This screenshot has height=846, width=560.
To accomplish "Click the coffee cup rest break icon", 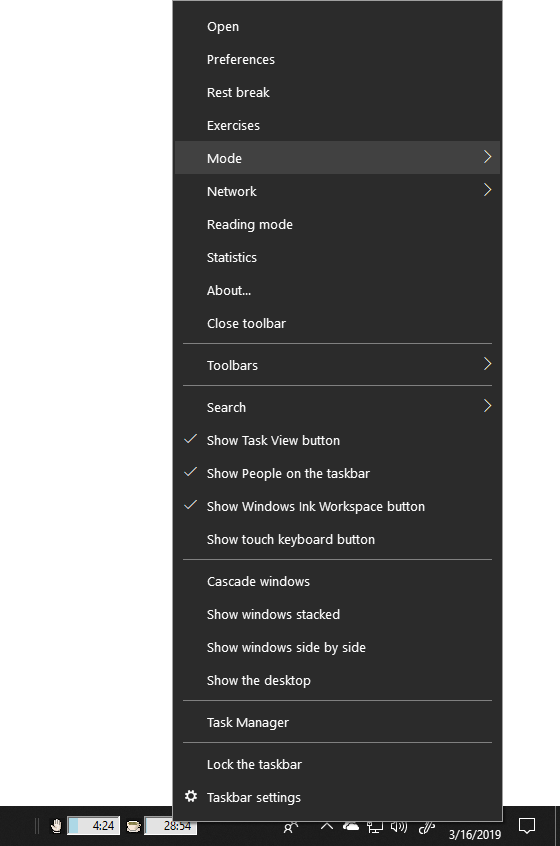I will 133,826.
